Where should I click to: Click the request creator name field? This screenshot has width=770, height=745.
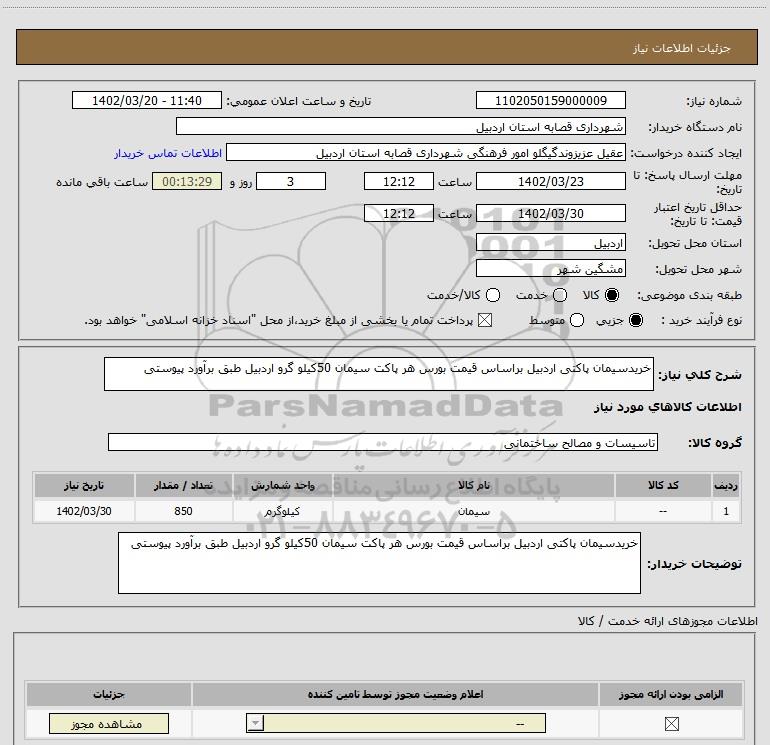coord(426,152)
